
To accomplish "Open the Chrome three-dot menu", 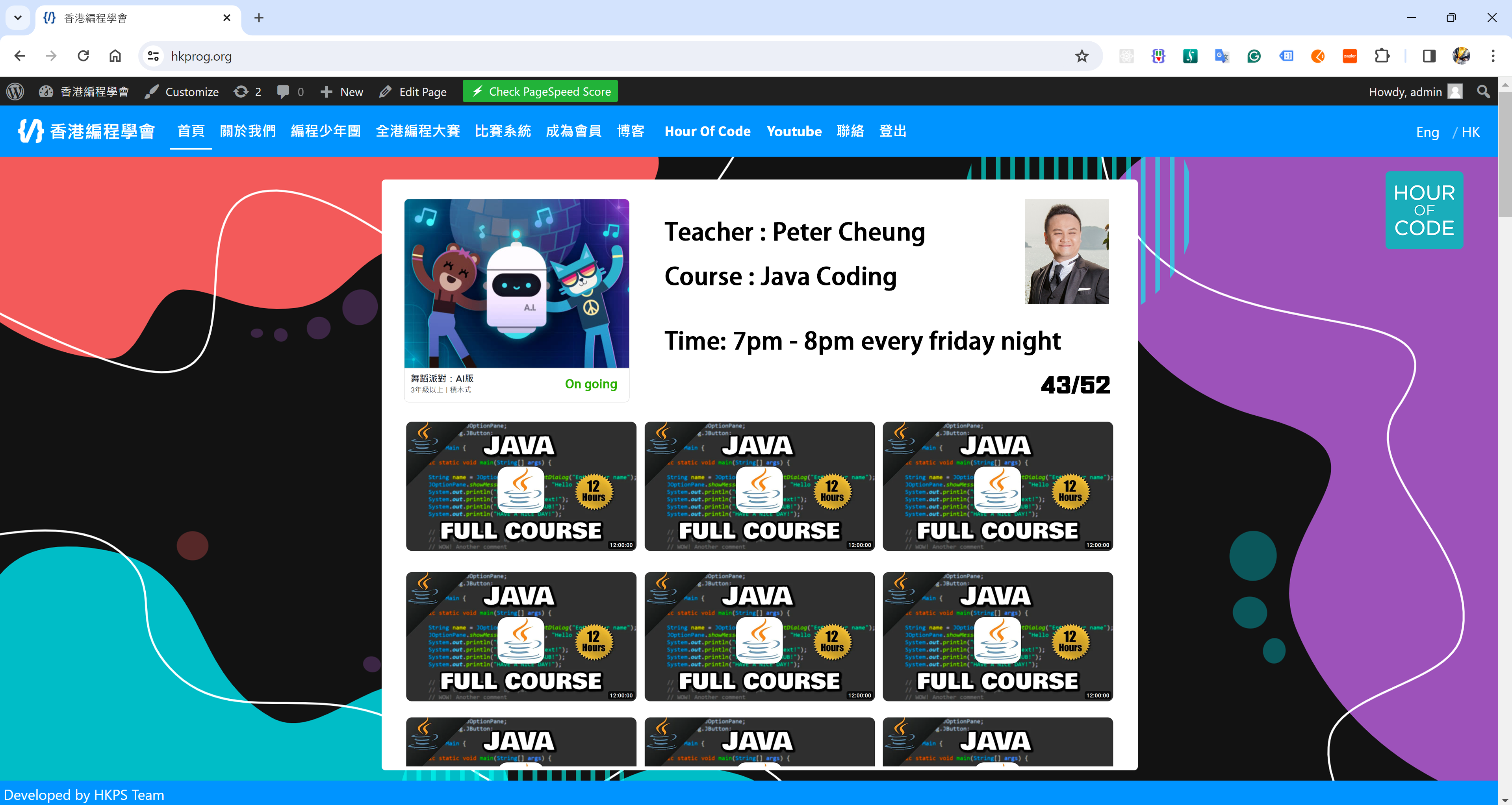I will (1493, 56).
